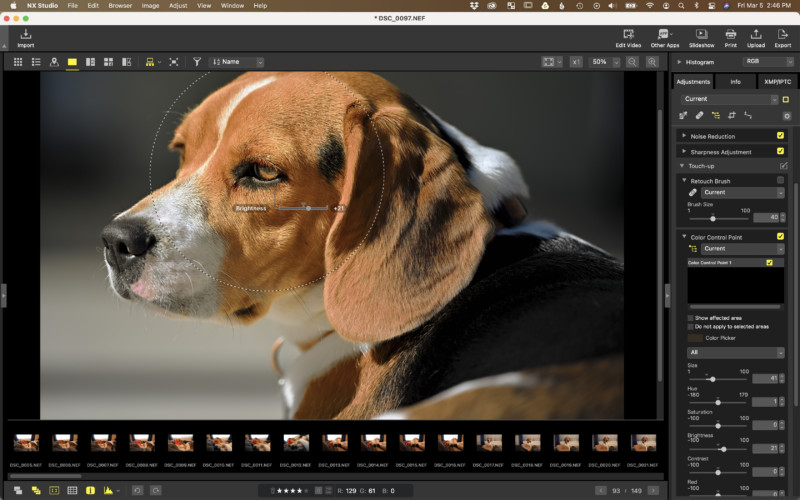Switch to the XMP/IPTC tab
800x500 pixels.
click(x=777, y=82)
